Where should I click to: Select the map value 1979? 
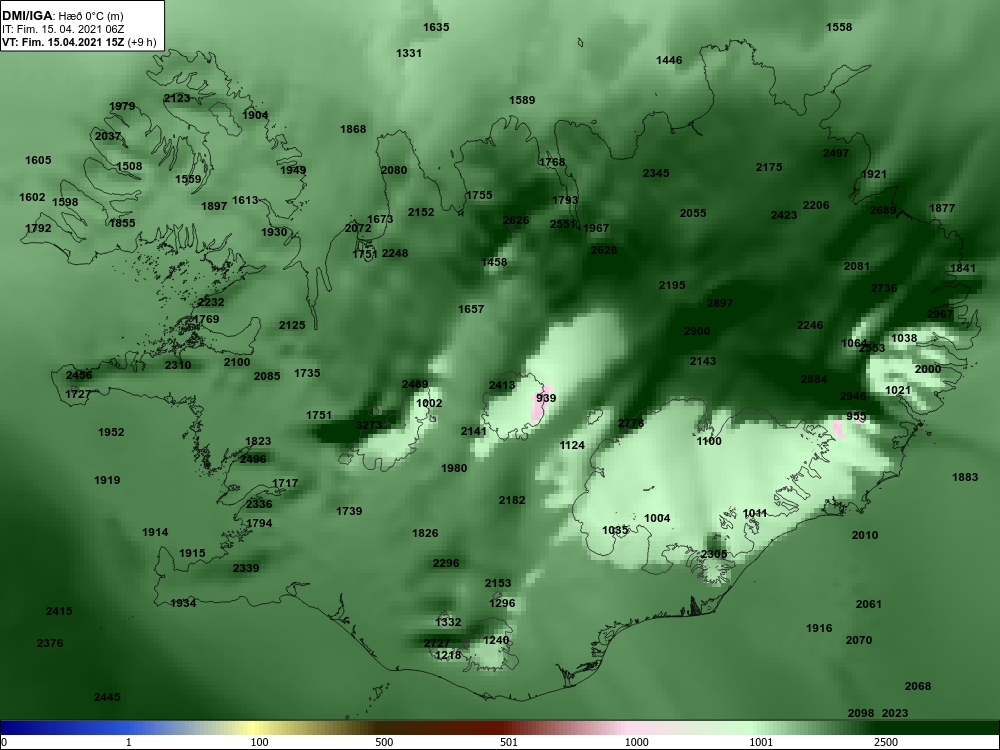[x=122, y=107]
